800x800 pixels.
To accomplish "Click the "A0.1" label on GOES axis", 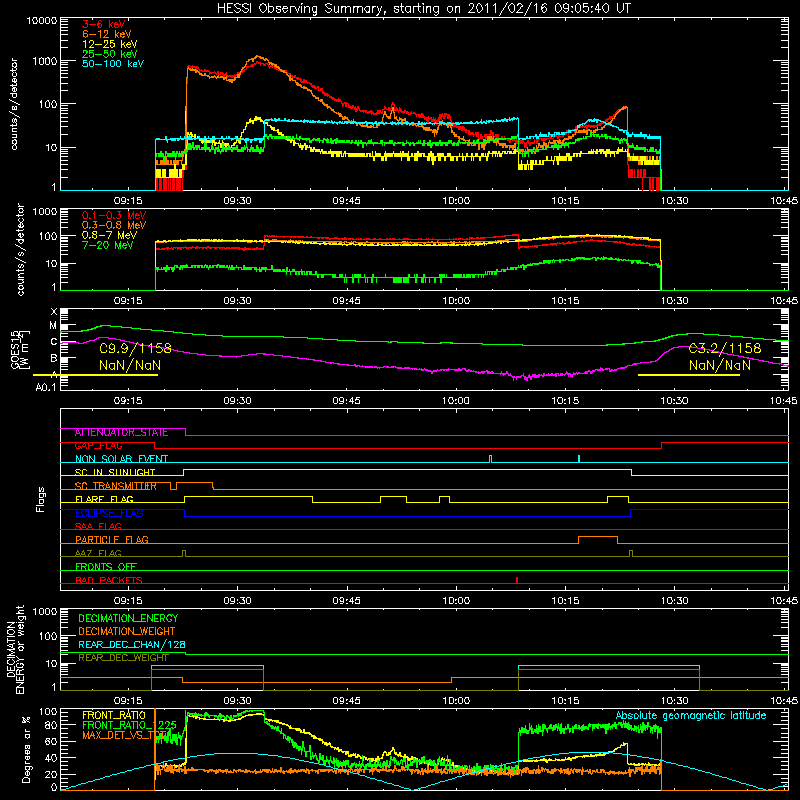I will pyautogui.click(x=46, y=388).
